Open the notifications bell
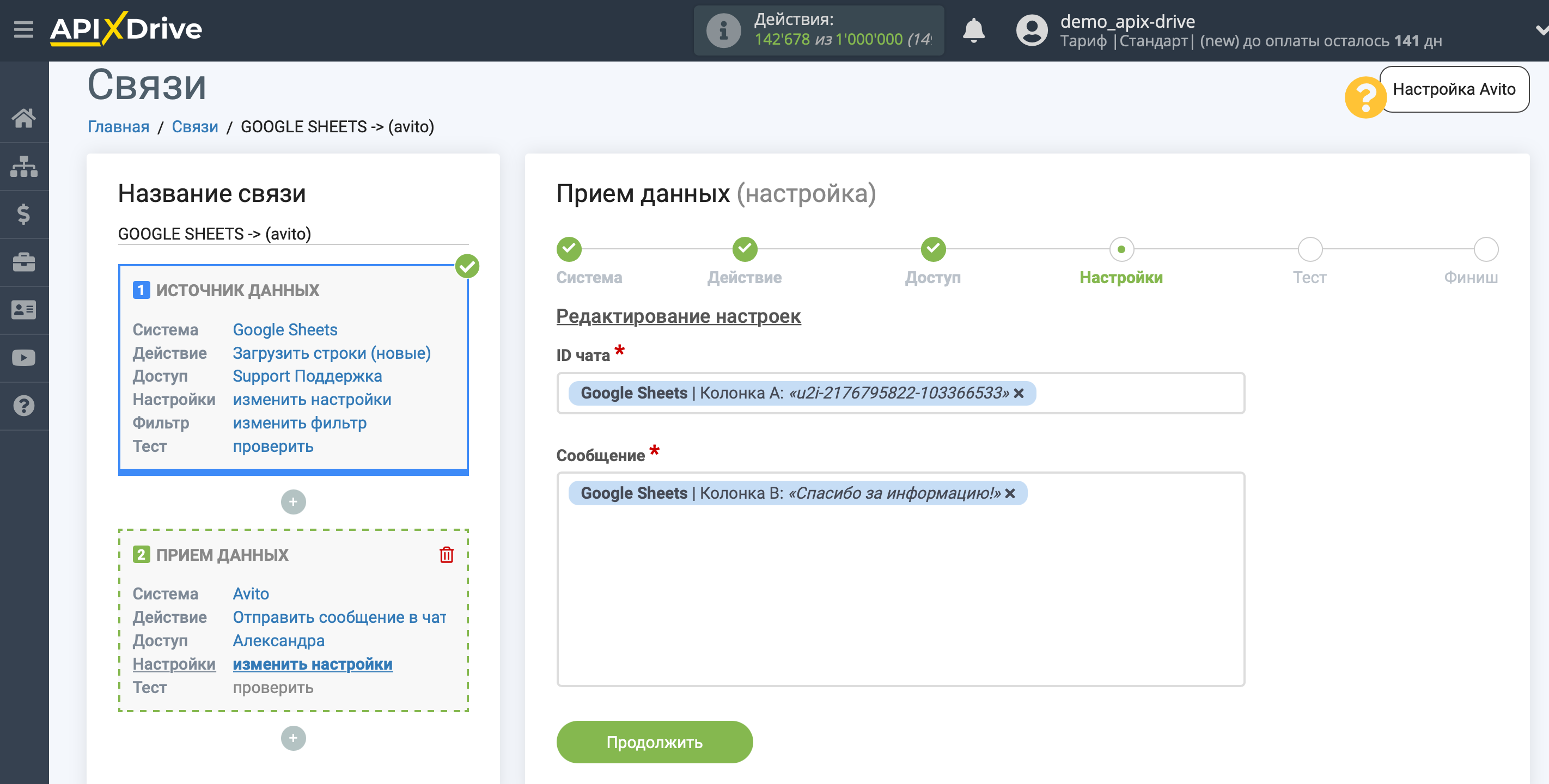This screenshot has width=1549, height=784. pos(973,30)
